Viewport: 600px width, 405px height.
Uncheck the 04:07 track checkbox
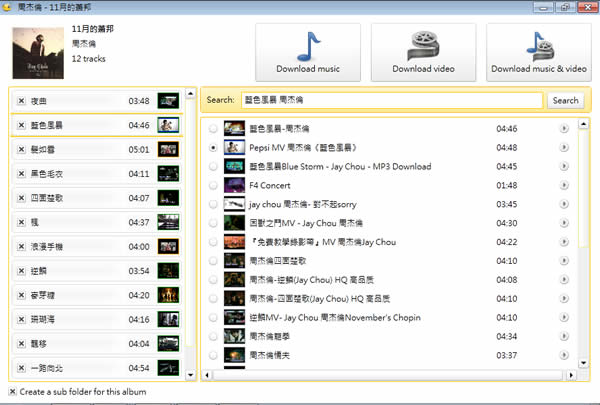coord(21,198)
